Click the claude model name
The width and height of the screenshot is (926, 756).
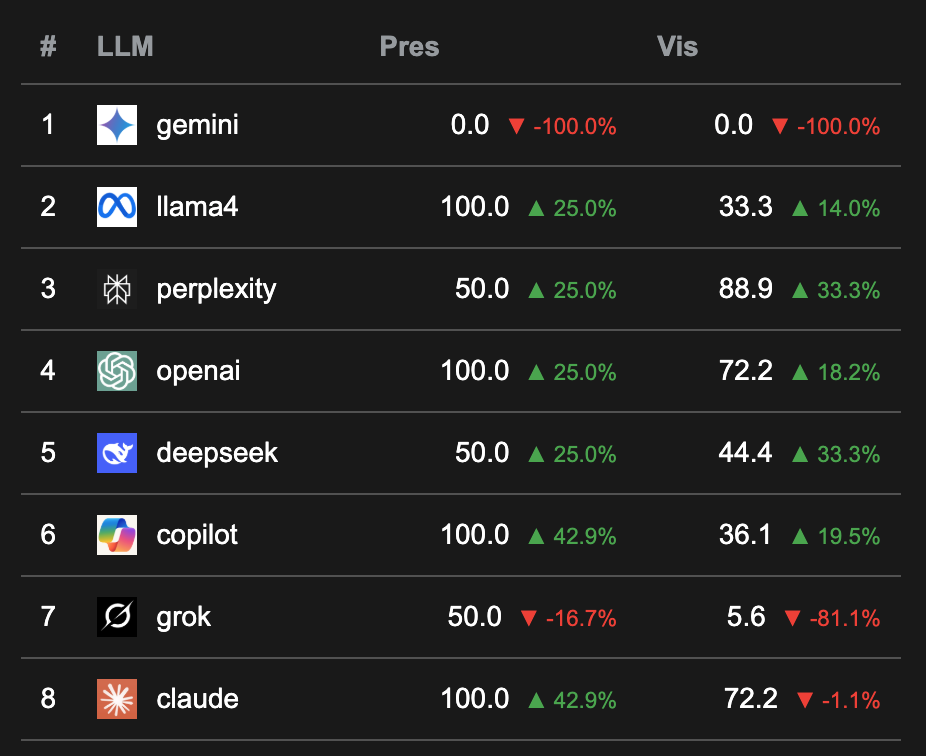198,699
